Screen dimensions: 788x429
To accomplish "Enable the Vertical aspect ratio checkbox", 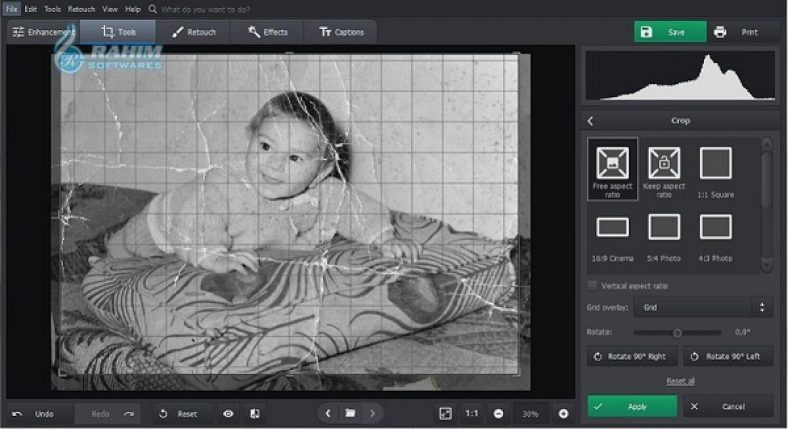I will pyautogui.click(x=593, y=285).
